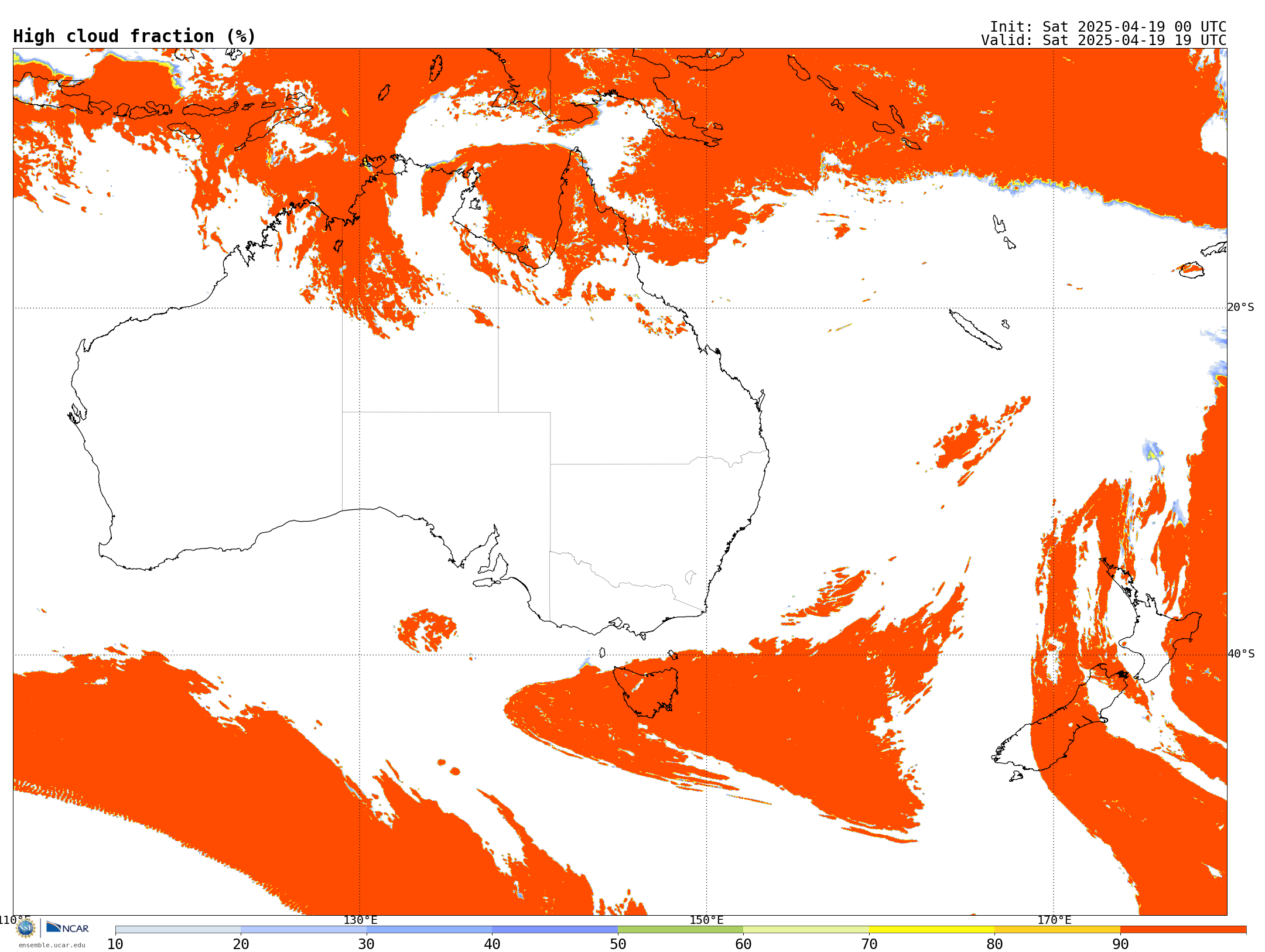Click the colorbar tick label 90
Image resolution: width=1265 pixels, height=952 pixels.
1120,944
